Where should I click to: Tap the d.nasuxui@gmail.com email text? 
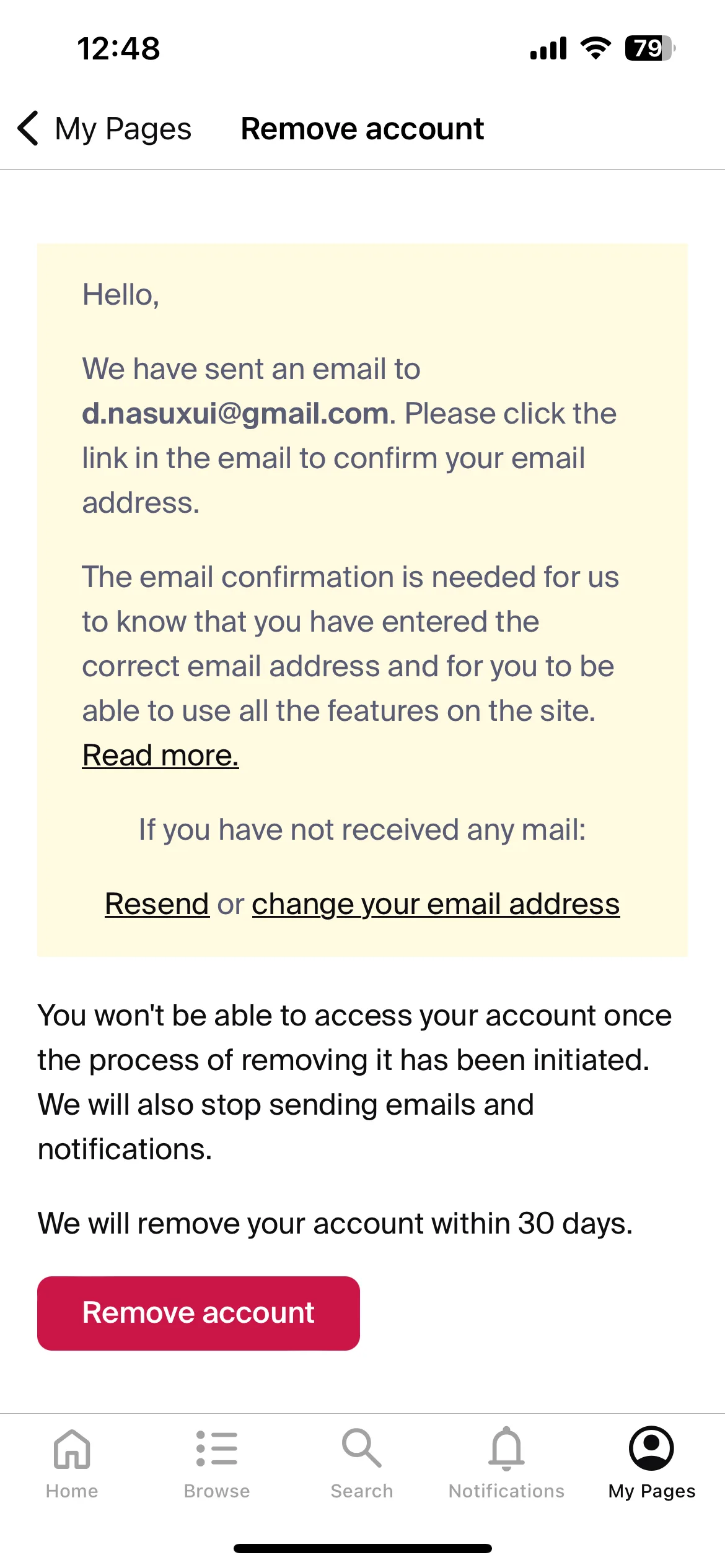tap(235, 413)
